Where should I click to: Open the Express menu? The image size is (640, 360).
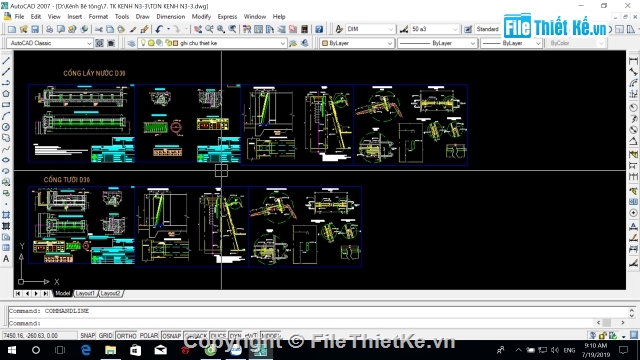[x=227, y=17]
